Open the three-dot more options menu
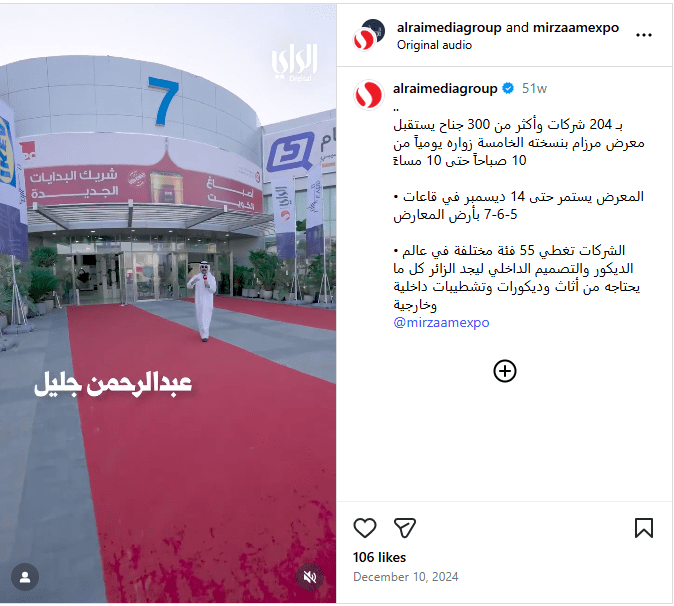The height and width of the screenshot is (606, 674). click(x=643, y=35)
